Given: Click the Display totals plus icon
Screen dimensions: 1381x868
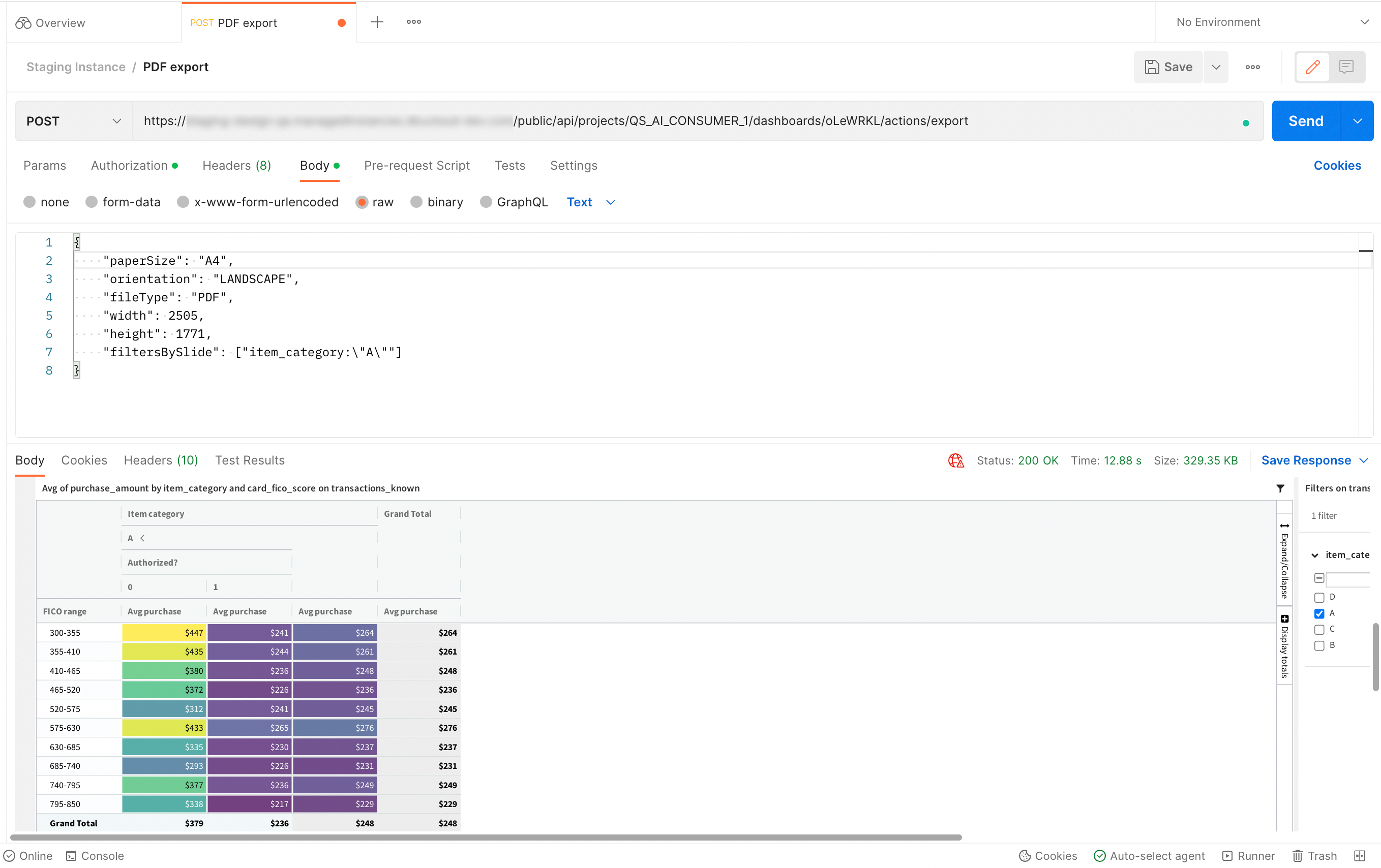Looking at the screenshot, I should click(x=1285, y=618).
